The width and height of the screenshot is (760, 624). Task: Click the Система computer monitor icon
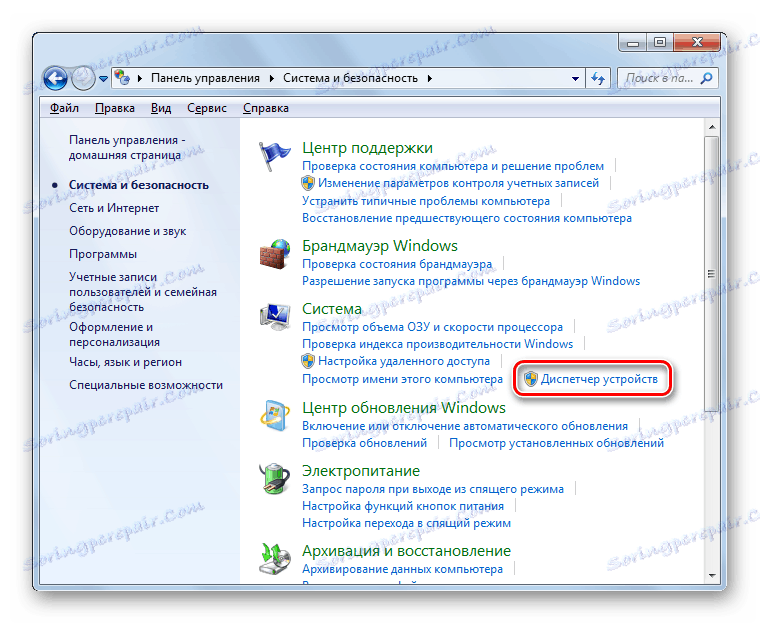click(275, 317)
